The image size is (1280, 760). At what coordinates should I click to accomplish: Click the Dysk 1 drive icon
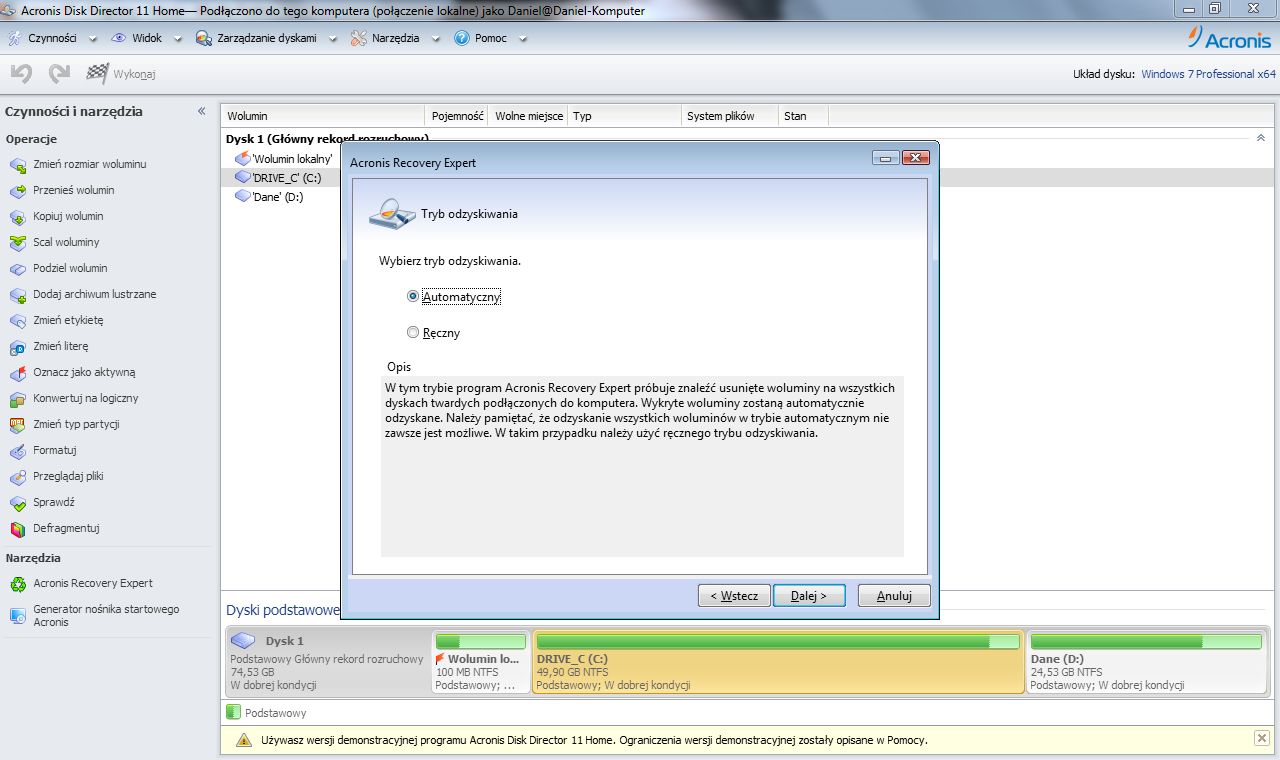pos(243,641)
